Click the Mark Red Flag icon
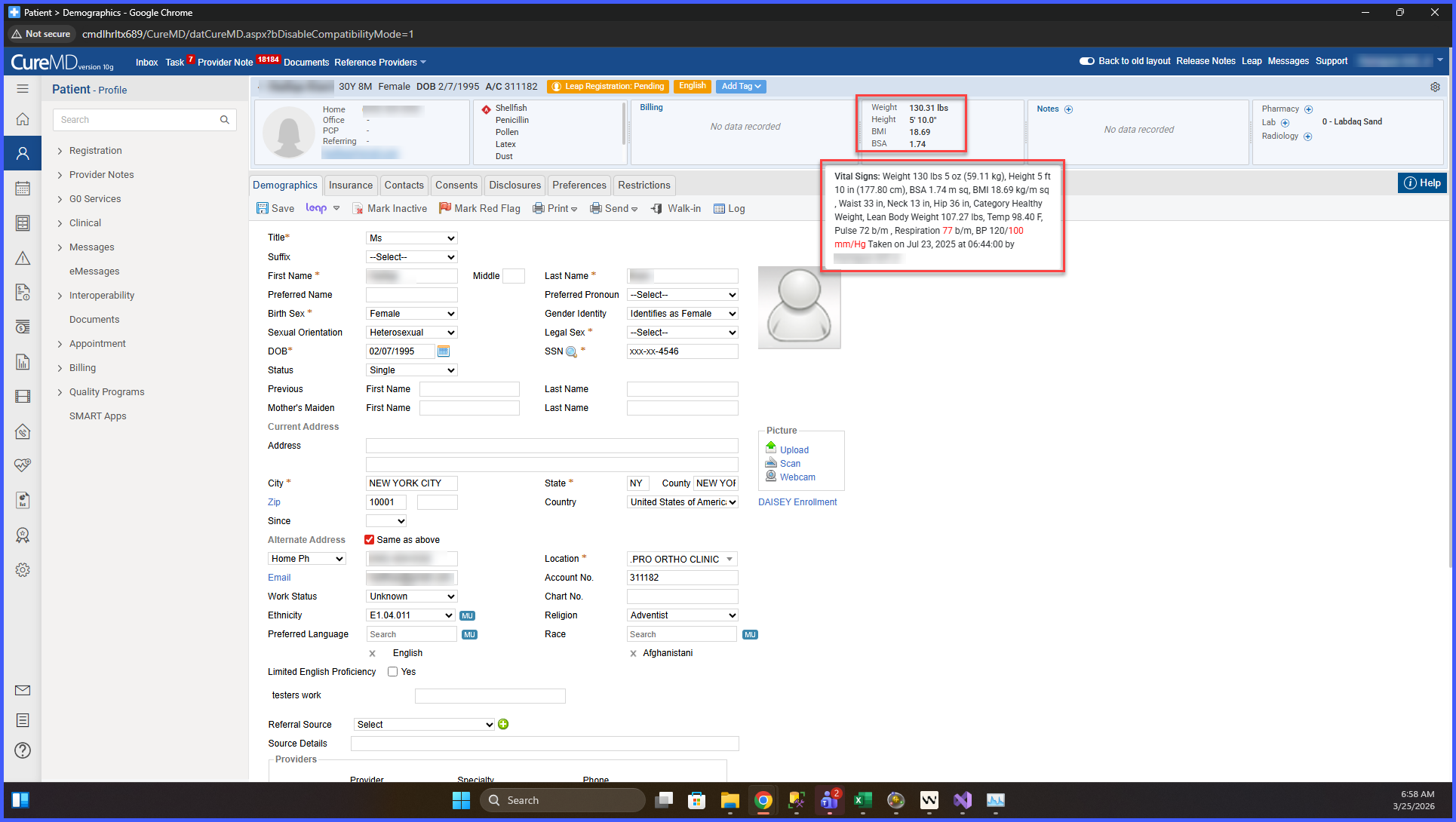 (445, 208)
